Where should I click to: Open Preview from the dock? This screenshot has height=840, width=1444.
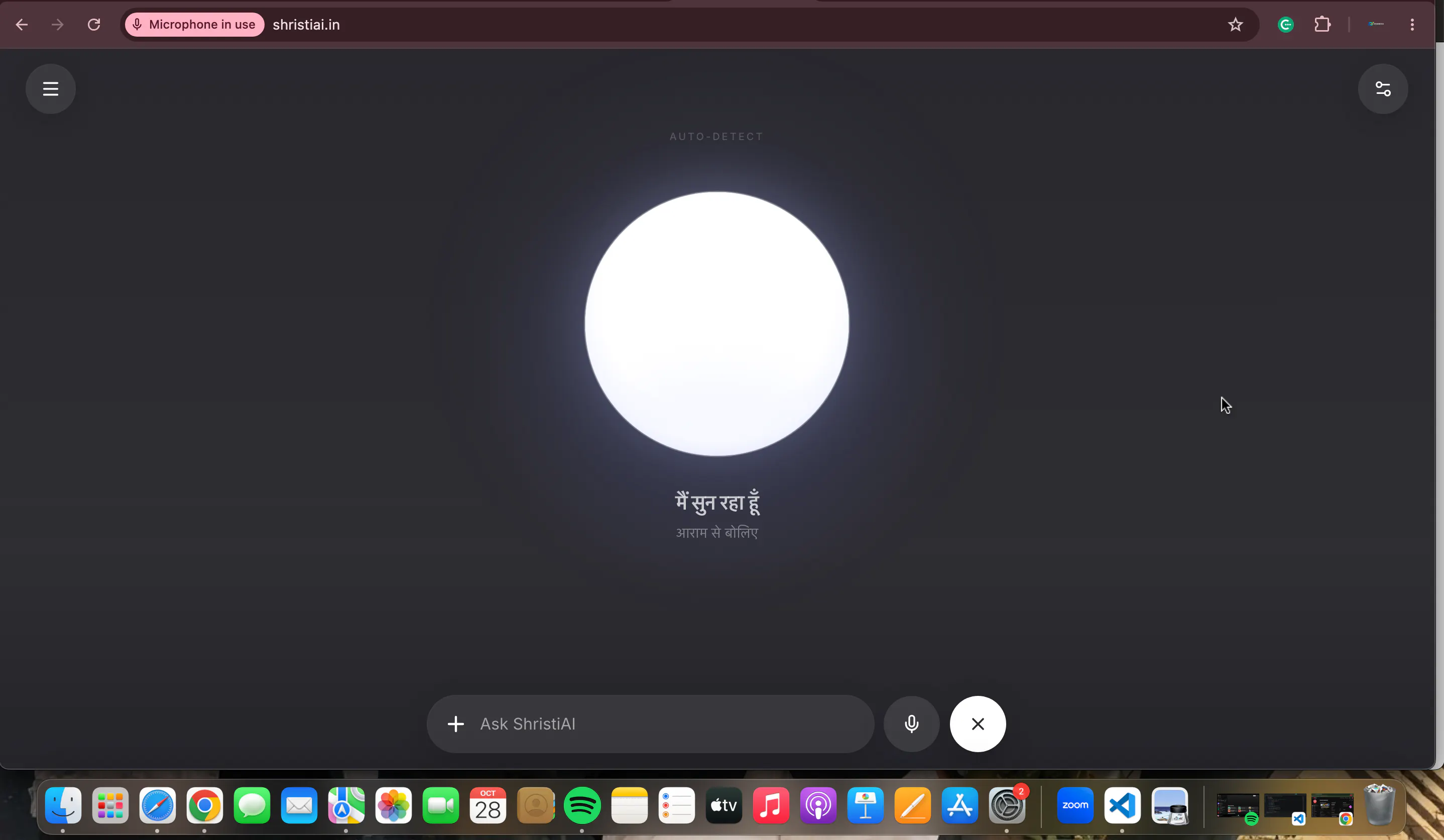(1169, 805)
